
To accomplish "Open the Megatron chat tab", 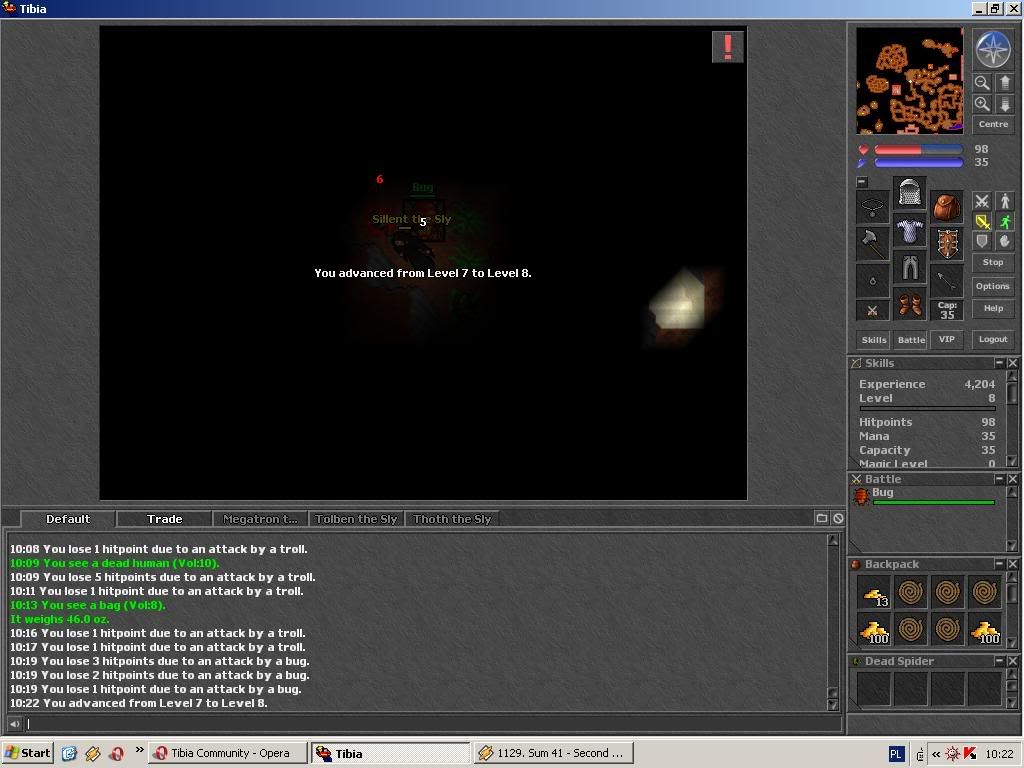I will pos(260,519).
